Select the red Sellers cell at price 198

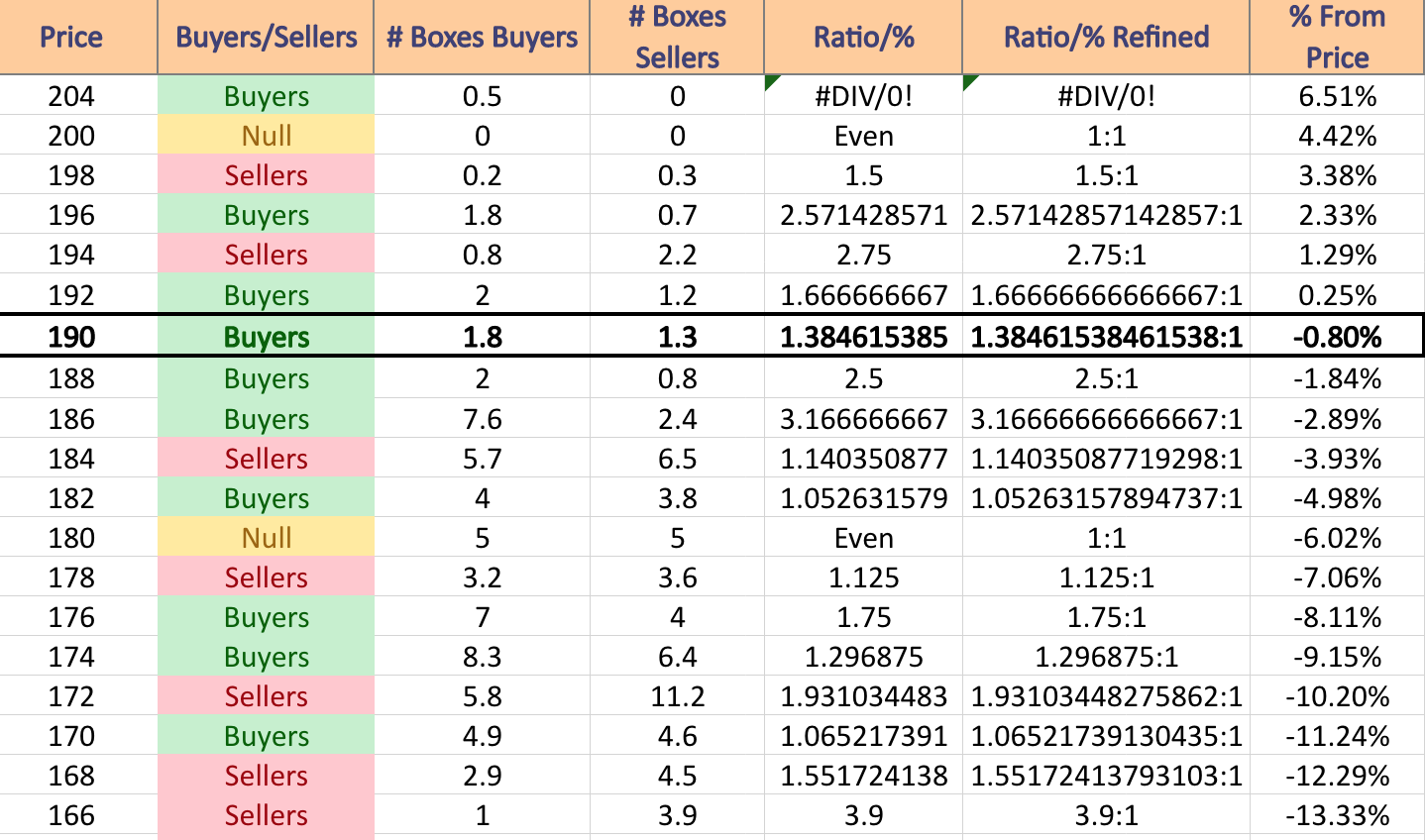coord(266,174)
